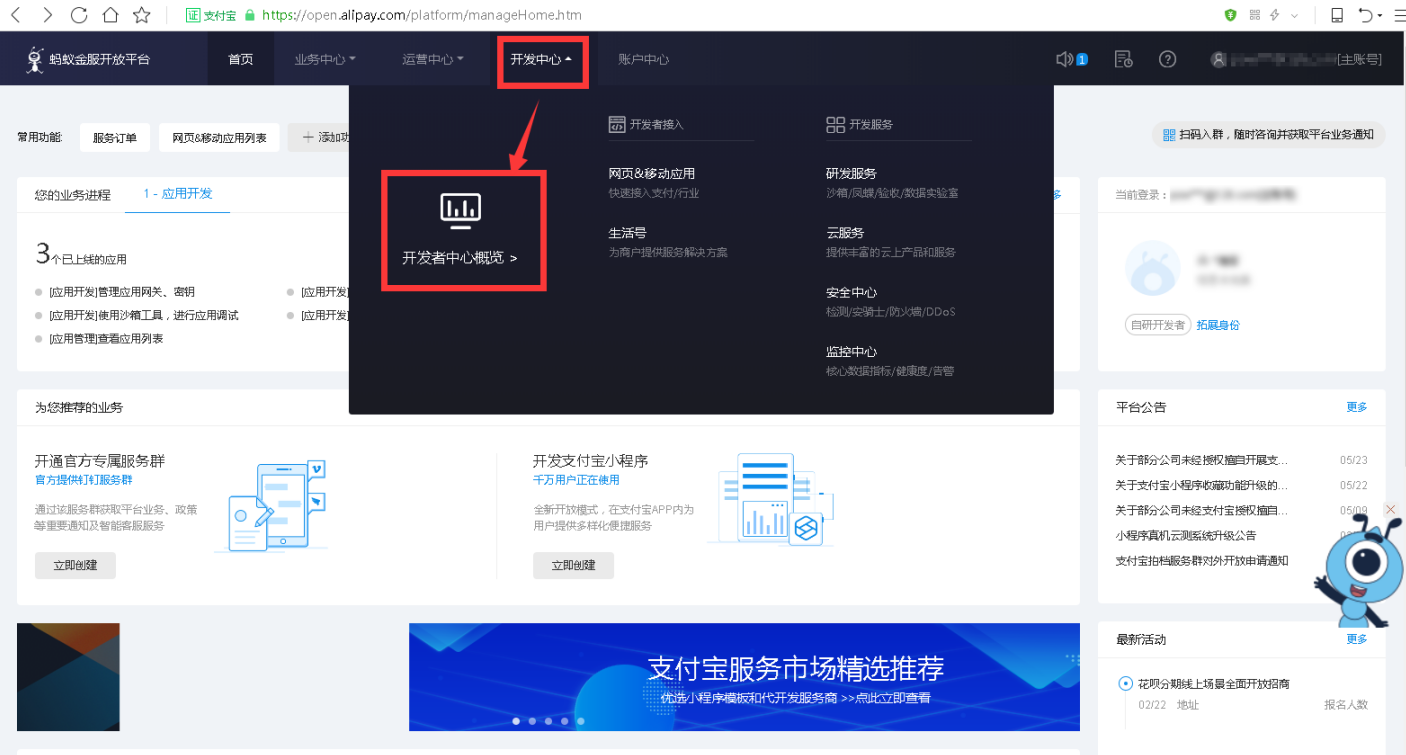Image resolution: width=1406 pixels, height=755 pixels.
Task: Switch to the 1 - 应用开发 tab
Action: 178,193
